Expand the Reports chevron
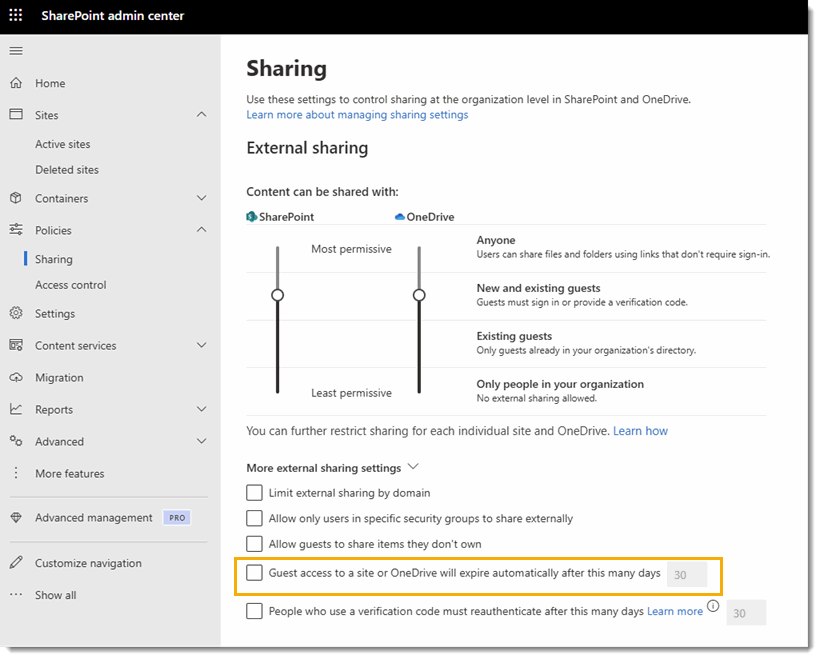 [x=201, y=409]
